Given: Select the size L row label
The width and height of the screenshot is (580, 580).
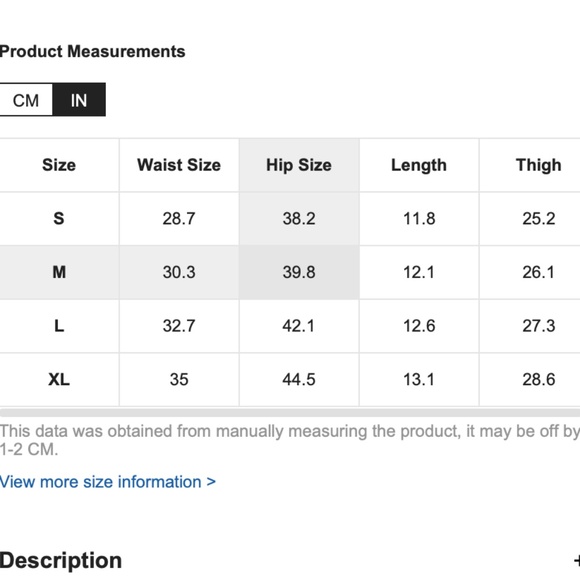Looking at the screenshot, I should (59, 326).
